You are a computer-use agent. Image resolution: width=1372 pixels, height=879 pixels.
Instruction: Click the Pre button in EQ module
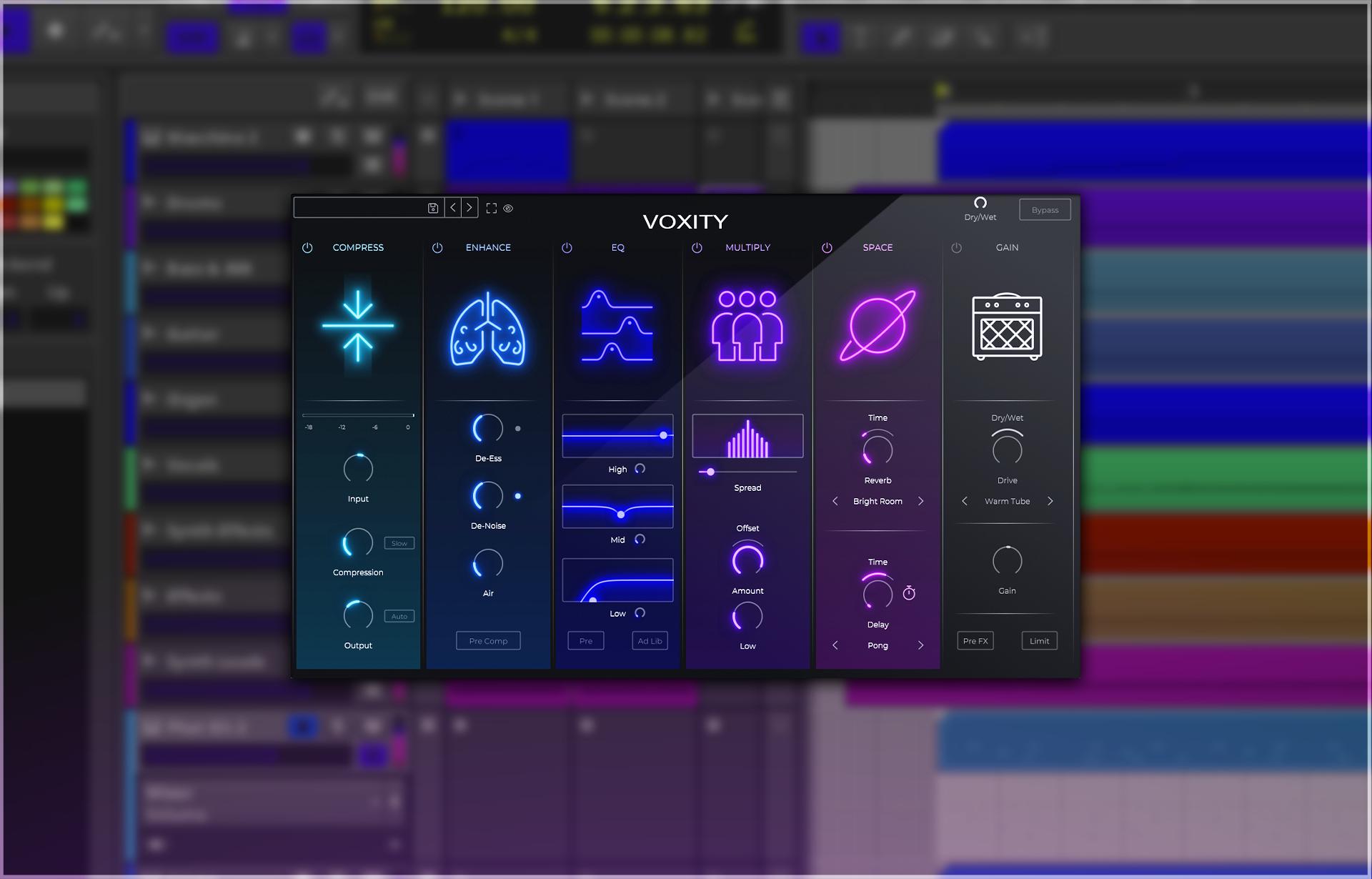586,641
